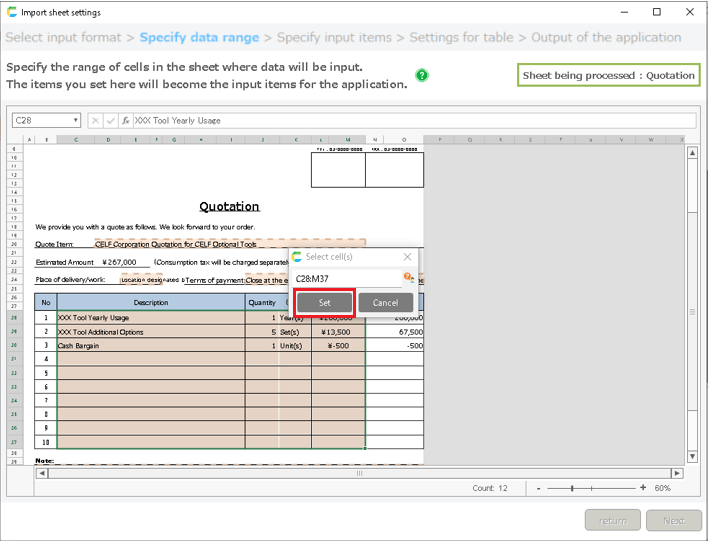Viewport: 709px width, 544px height.
Task: Click the green help question mark icon
Action: [x=422, y=75]
